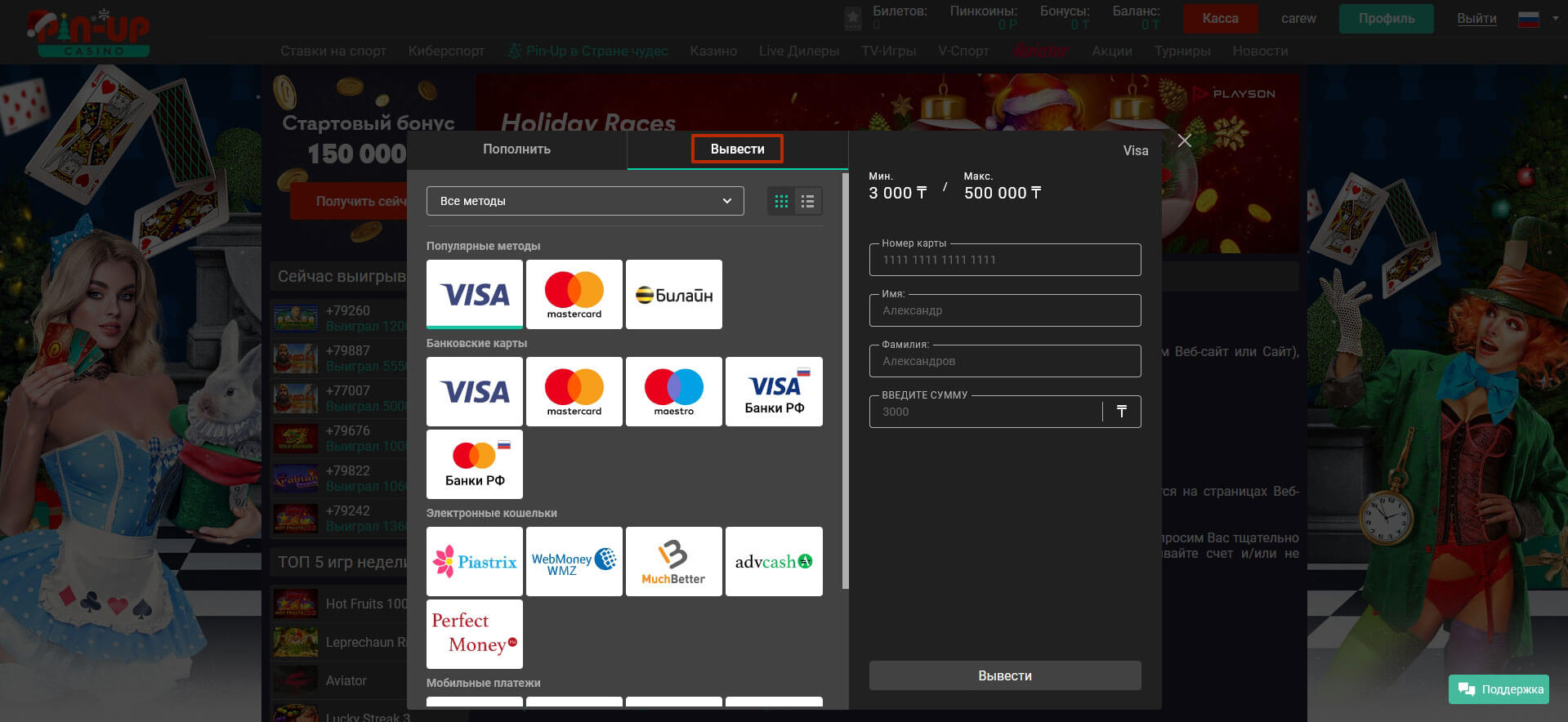Focus the Номер карты field
Screen dimensions: 1568x722
pos(1005,260)
